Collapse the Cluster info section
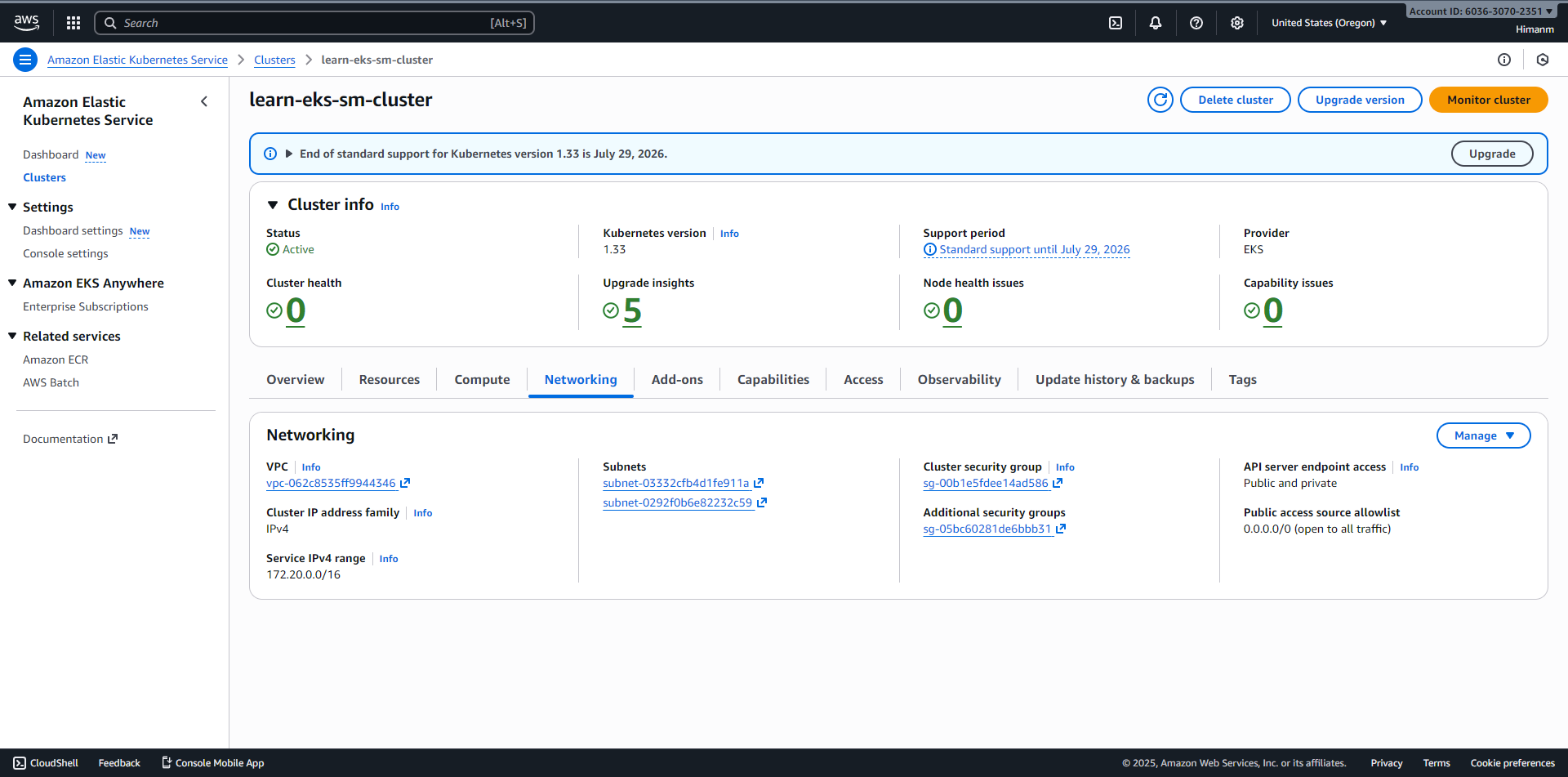1568x777 pixels. click(x=273, y=205)
